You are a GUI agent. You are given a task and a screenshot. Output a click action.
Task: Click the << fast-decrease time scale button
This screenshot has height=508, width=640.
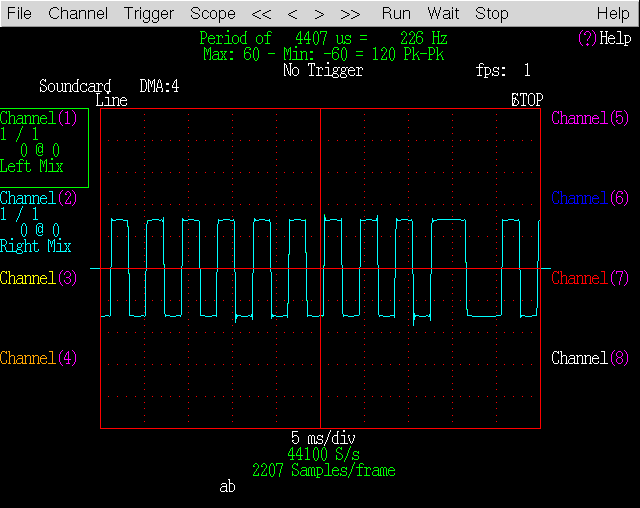click(261, 14)
